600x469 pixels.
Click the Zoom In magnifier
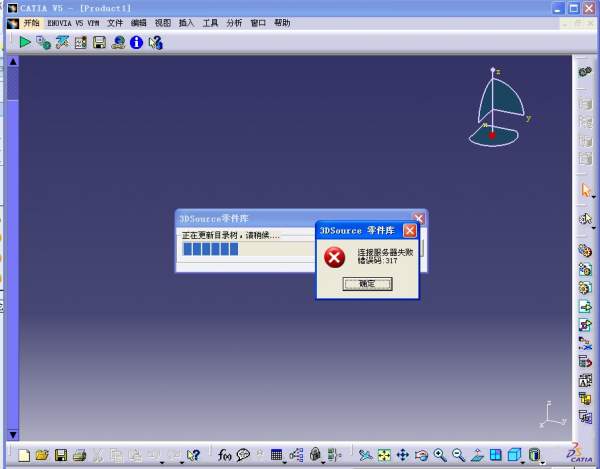pyautogui.click(x=440, y=455)
